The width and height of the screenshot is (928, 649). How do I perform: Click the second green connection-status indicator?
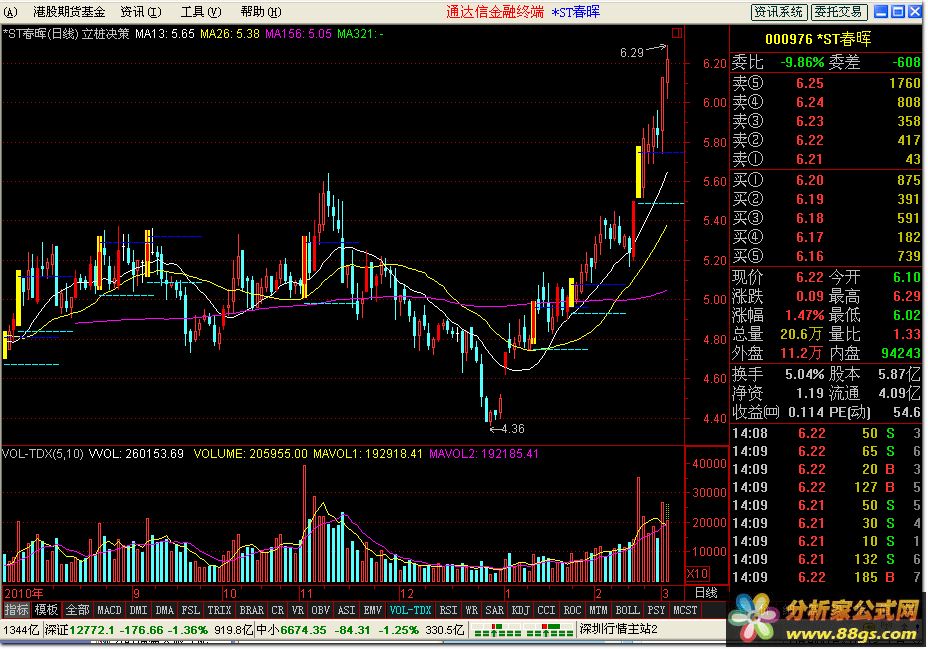tap(550, 631)
